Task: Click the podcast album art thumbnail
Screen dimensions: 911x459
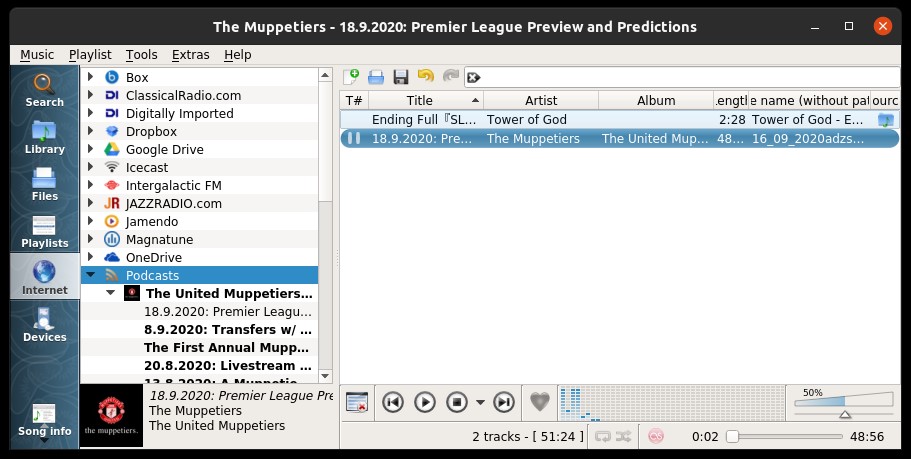Action: (x=111, y=415)
